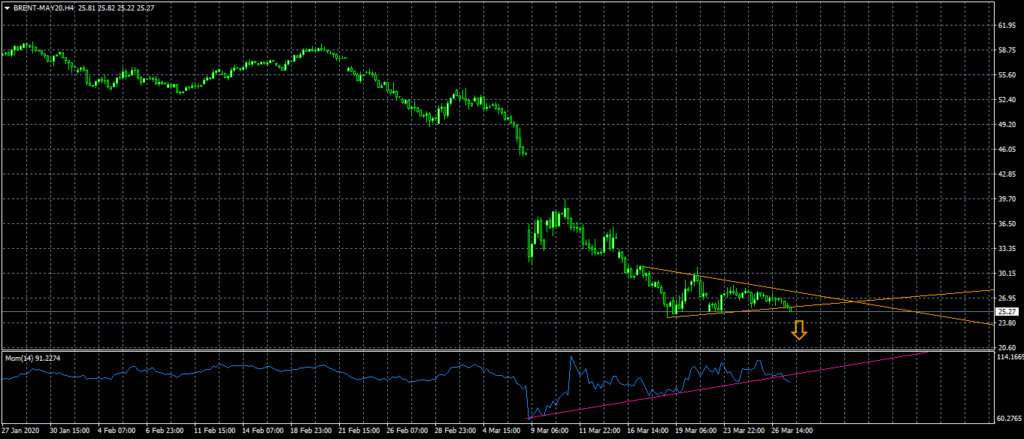Screen dimensions: 1024x439
Task: Click the 114.1665 momentum scale value
Action: tap(1010, 357)
